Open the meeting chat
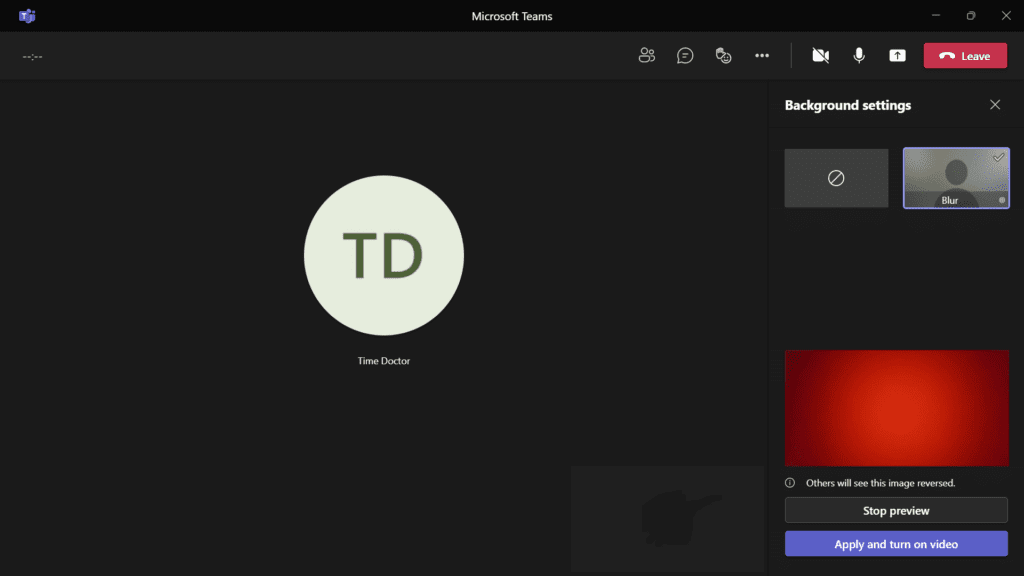The width and height of the screenshot is (1024, 576). pyautogui.click(x=685, y=56)
